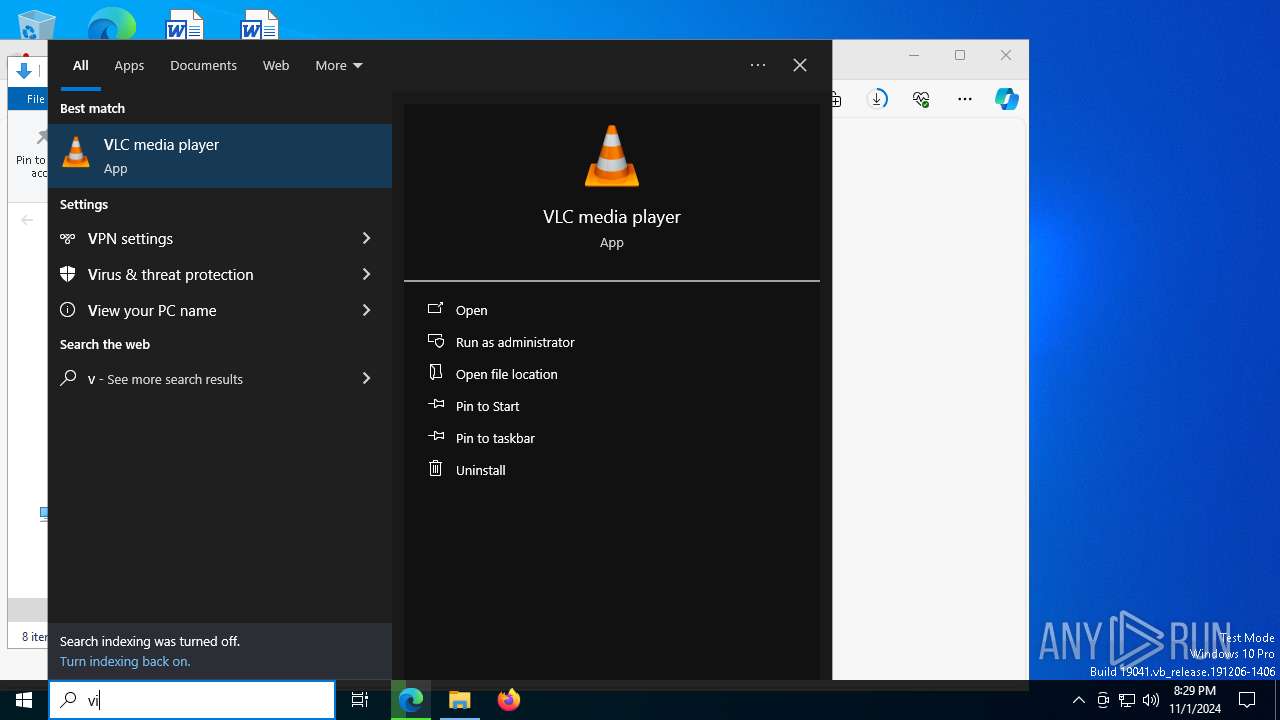Select the All search tab

coord(81,65)
